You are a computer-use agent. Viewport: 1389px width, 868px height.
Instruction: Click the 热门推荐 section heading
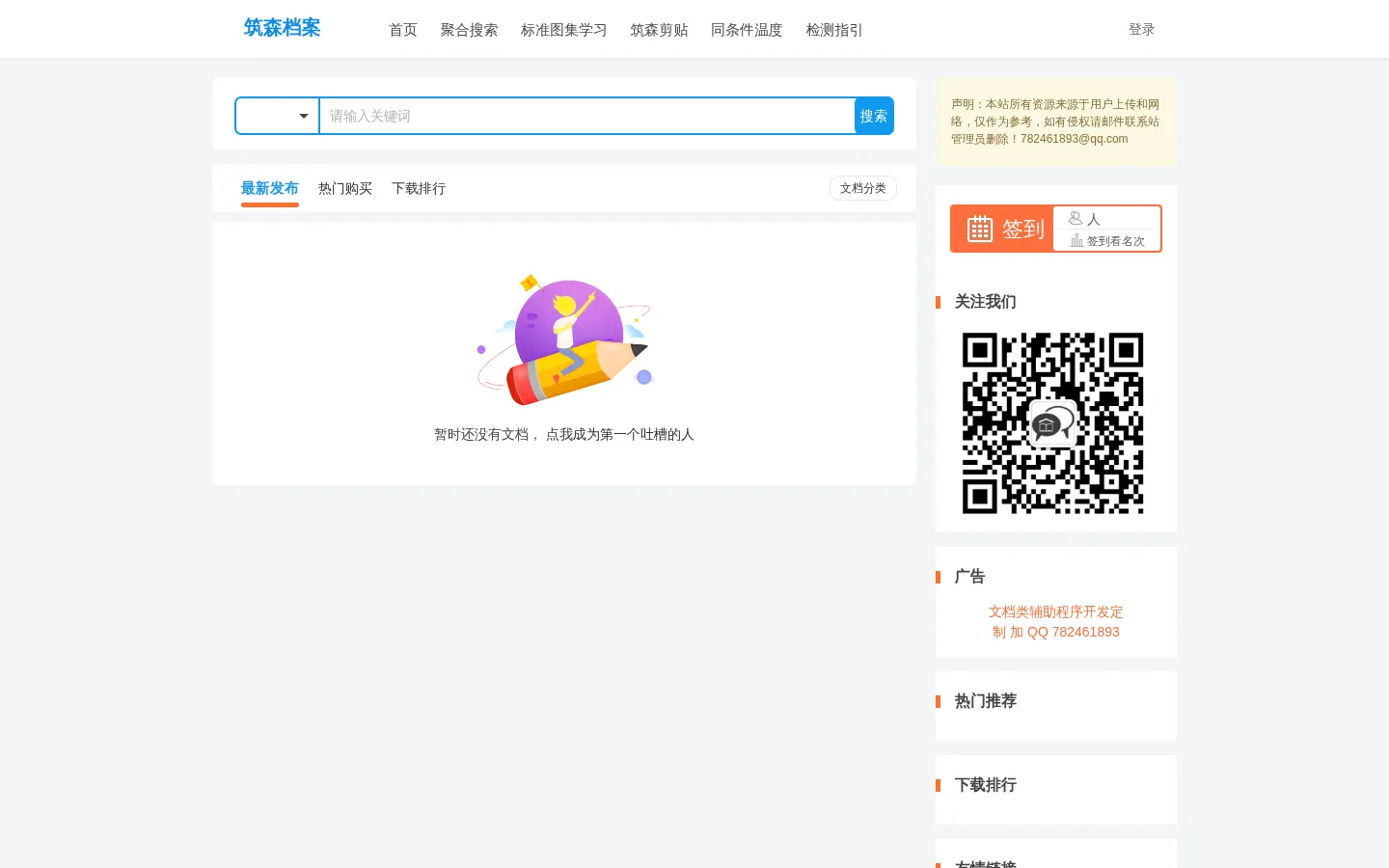[986, 701]
